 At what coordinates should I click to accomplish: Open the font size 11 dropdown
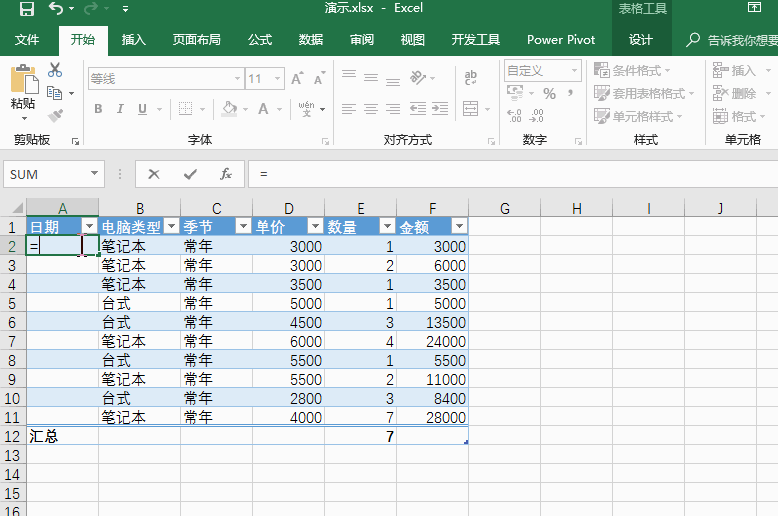pos(277,78)
